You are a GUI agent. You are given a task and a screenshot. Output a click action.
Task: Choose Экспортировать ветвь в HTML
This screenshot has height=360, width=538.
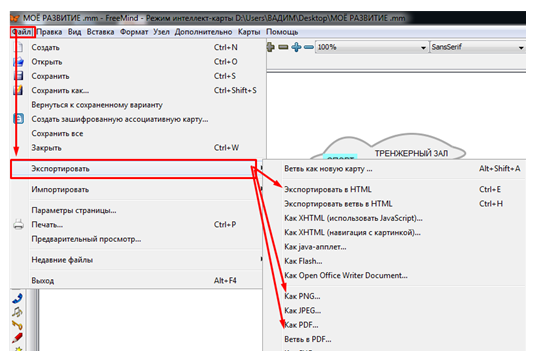tap(395, 204)
